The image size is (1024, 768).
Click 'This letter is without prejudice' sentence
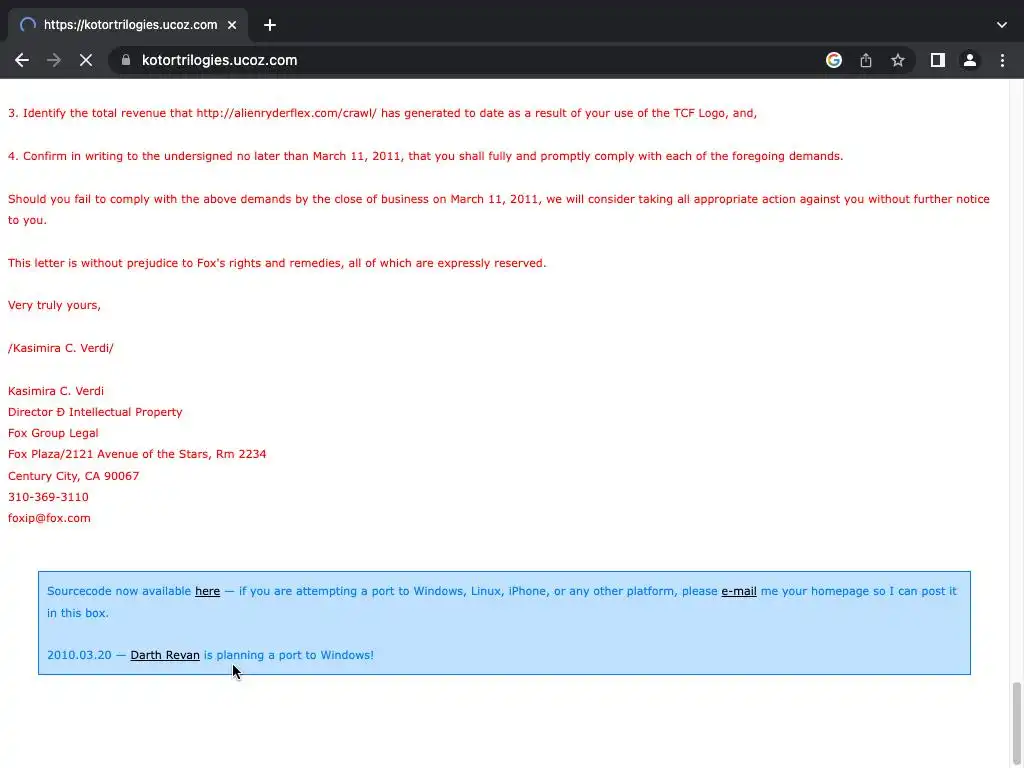coord(277,263)
